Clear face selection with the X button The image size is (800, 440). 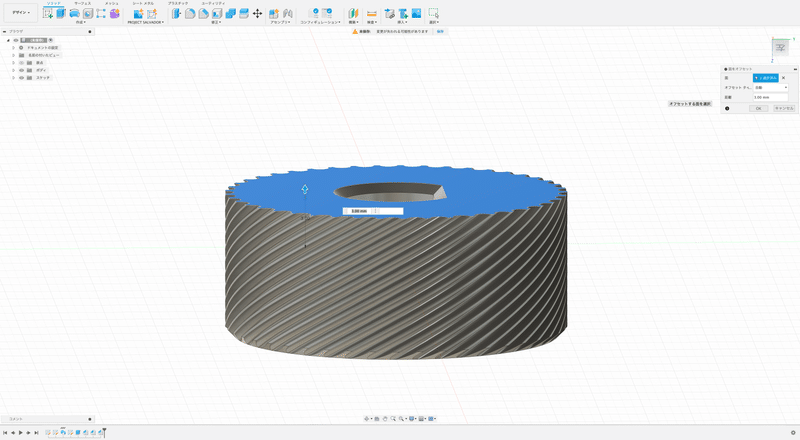784,78
